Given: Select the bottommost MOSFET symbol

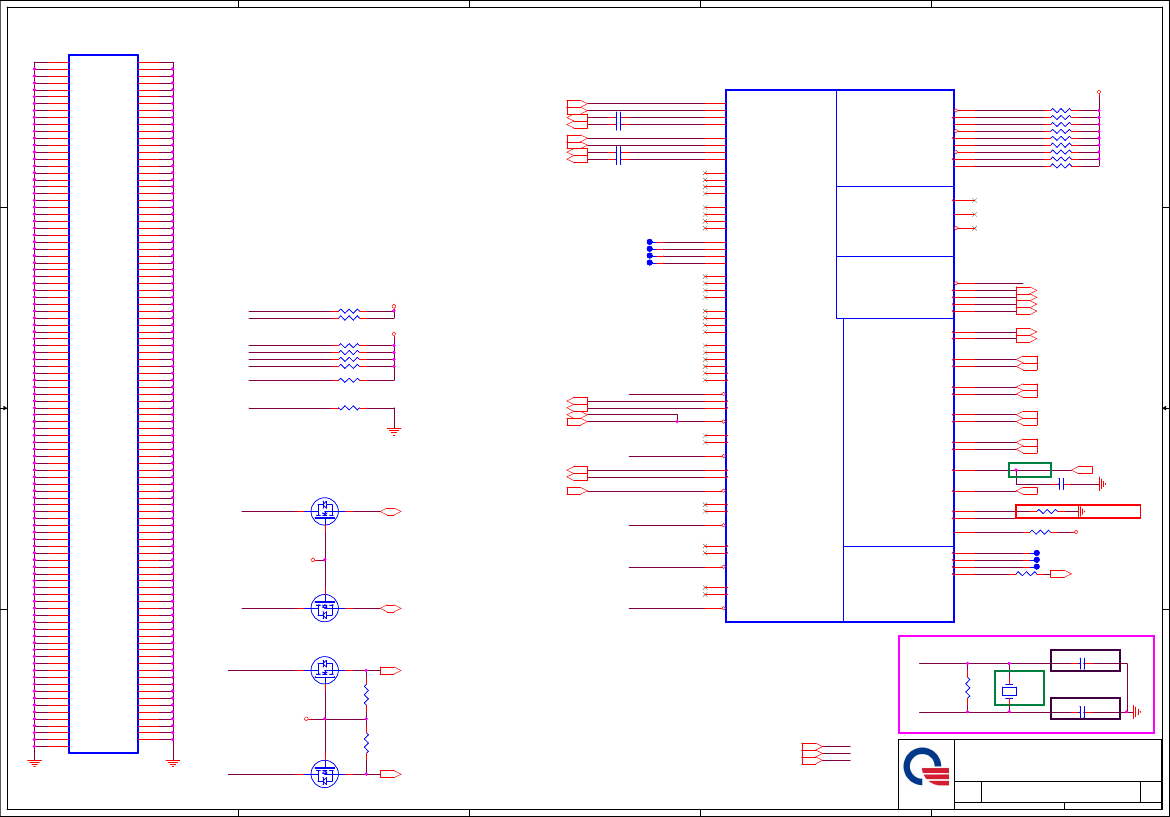Looking at the screenshot, I should (325, 774).
